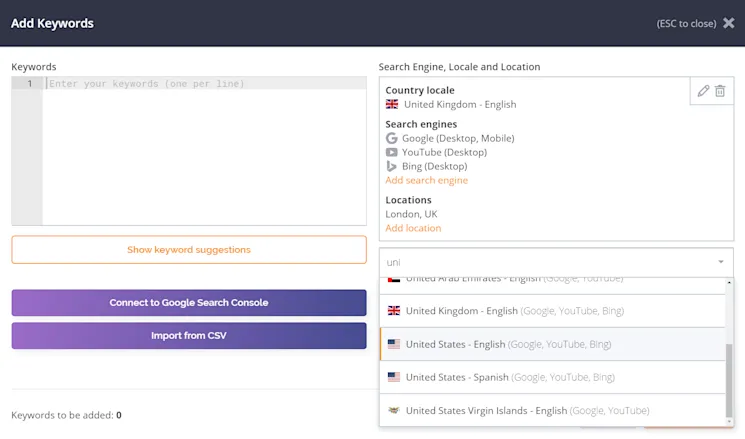Select United States Virgin Islands - English
Viewport: 745px width, 439px height.
click(485, 410)
